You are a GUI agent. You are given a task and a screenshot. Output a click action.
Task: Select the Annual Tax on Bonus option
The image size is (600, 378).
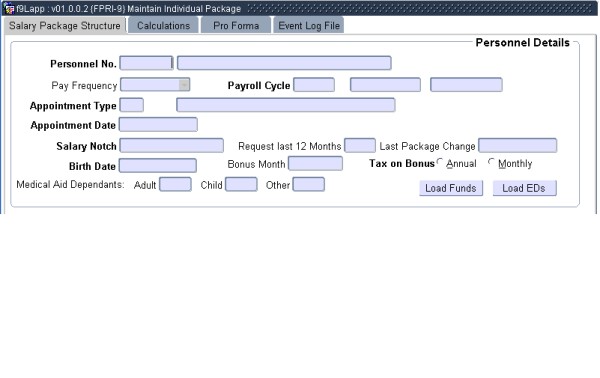[440, 162]
